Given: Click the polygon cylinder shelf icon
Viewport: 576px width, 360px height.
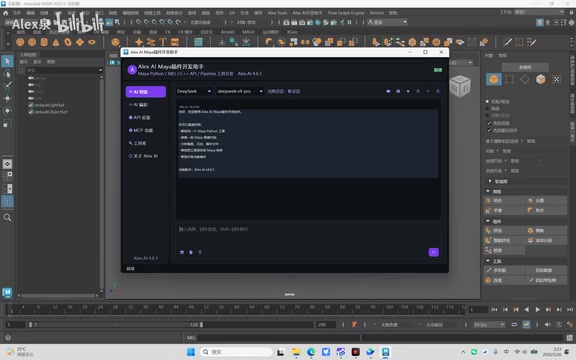Looking at the screenshot, I should click(44, 42).
